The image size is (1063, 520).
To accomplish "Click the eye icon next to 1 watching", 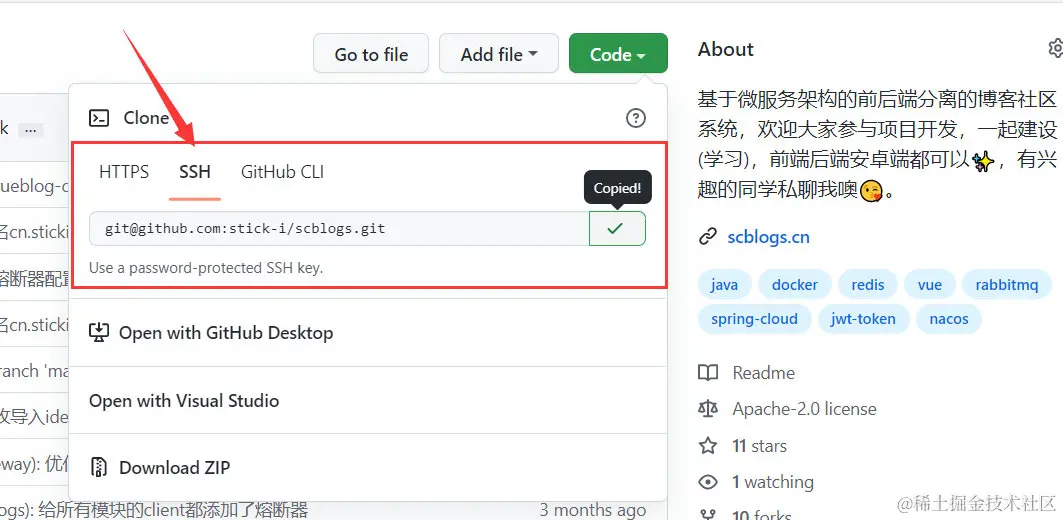I will pos(708,482).
